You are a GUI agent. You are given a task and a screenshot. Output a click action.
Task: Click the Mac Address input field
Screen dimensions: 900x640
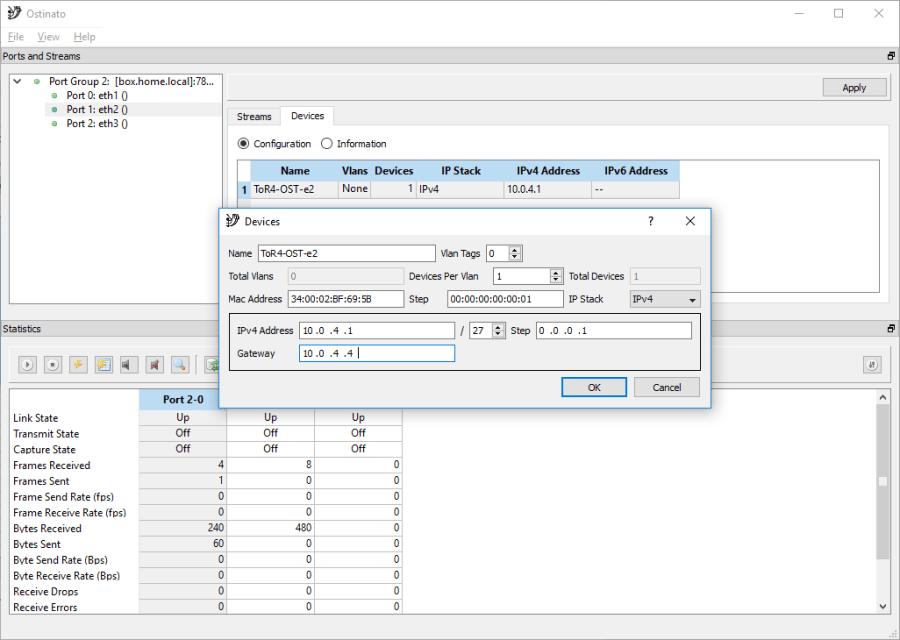click(346, 299)
